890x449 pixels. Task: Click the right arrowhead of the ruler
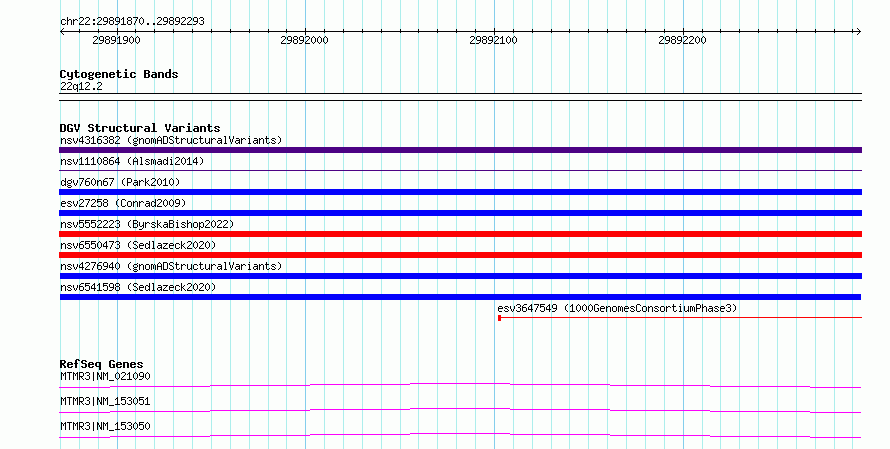858,32
